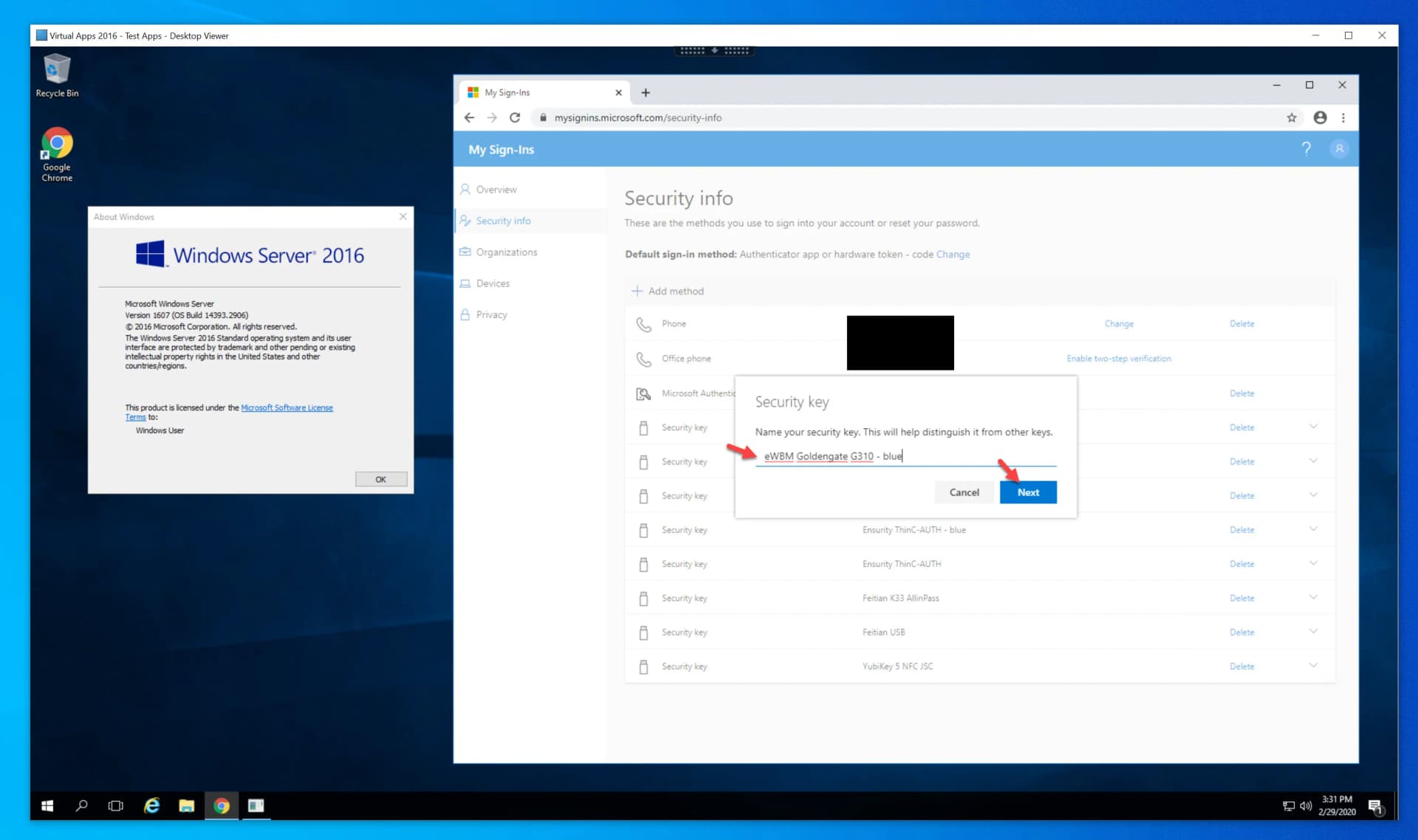The image size is (1418, 840).
Task: Reload the My Sign-Ins page
Action: click(515, 117)
